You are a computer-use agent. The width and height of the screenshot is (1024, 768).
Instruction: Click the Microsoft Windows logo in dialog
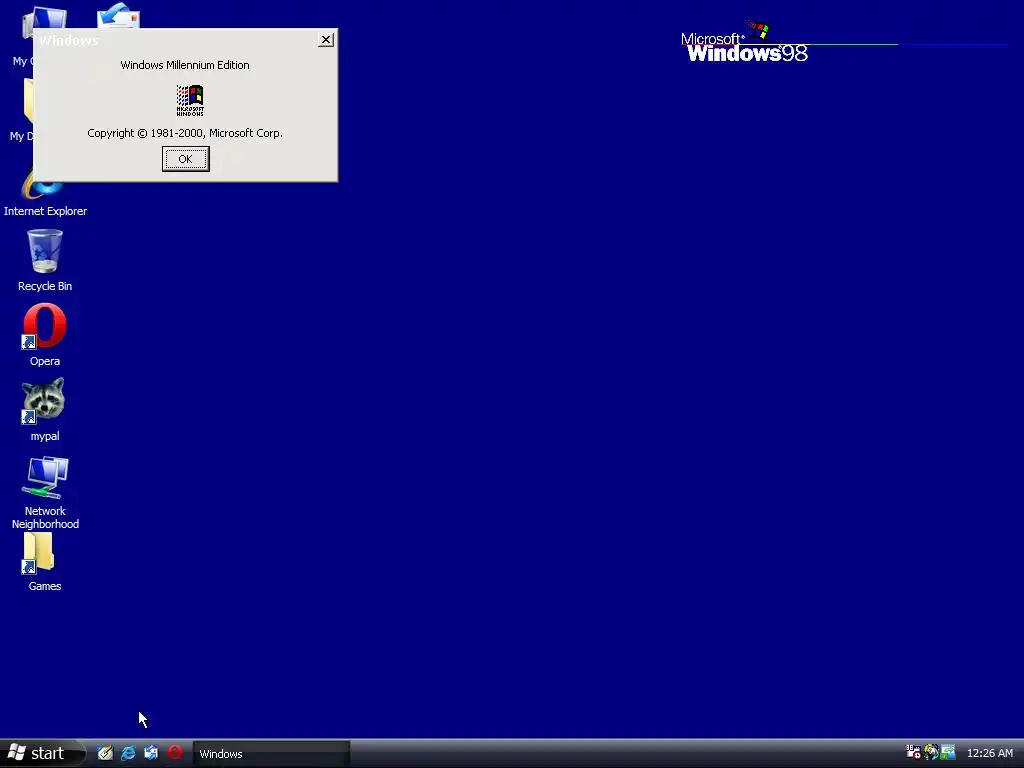(190, 101)
